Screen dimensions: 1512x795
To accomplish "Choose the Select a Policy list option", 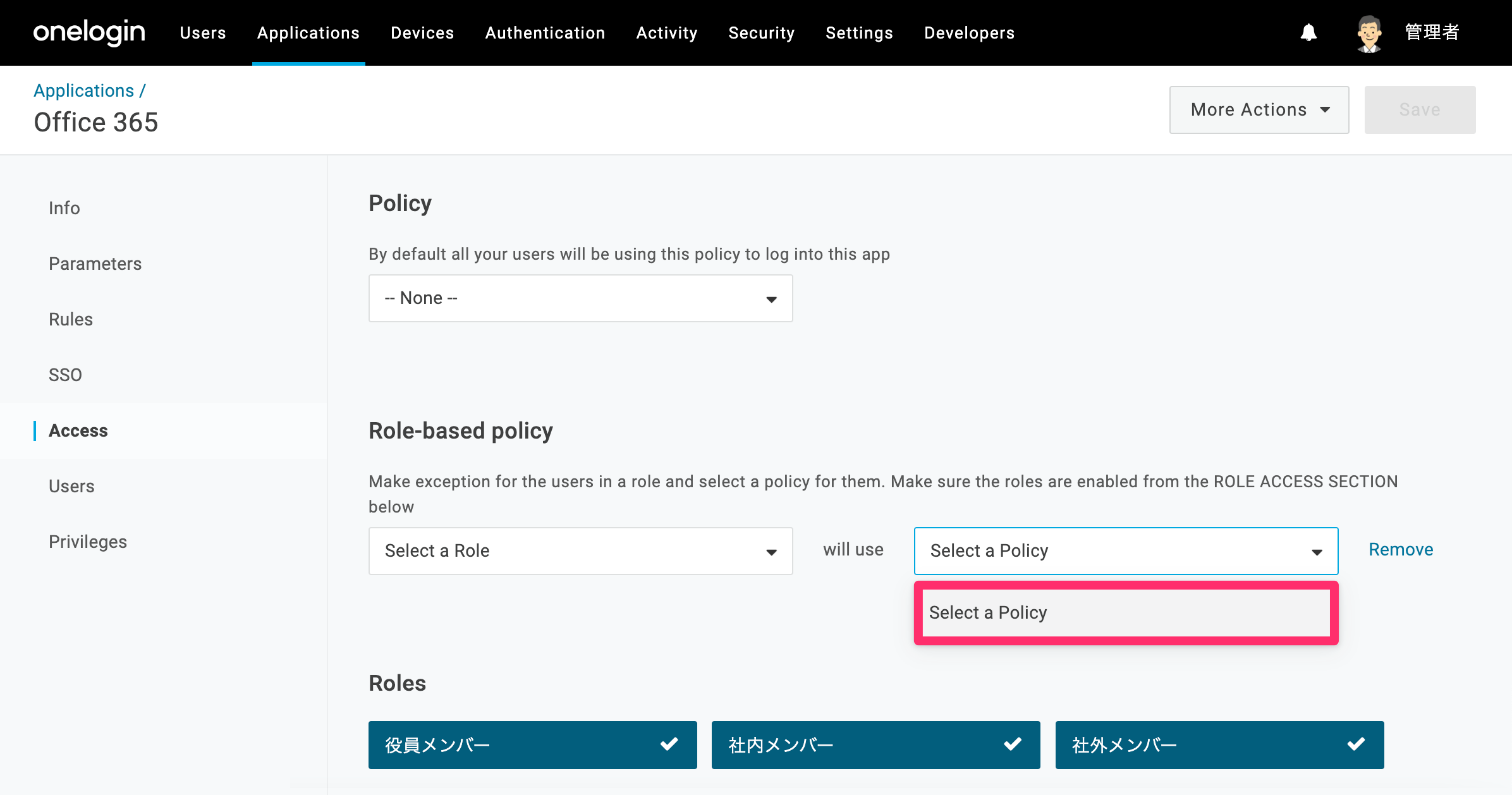I will pos(1126,613).
